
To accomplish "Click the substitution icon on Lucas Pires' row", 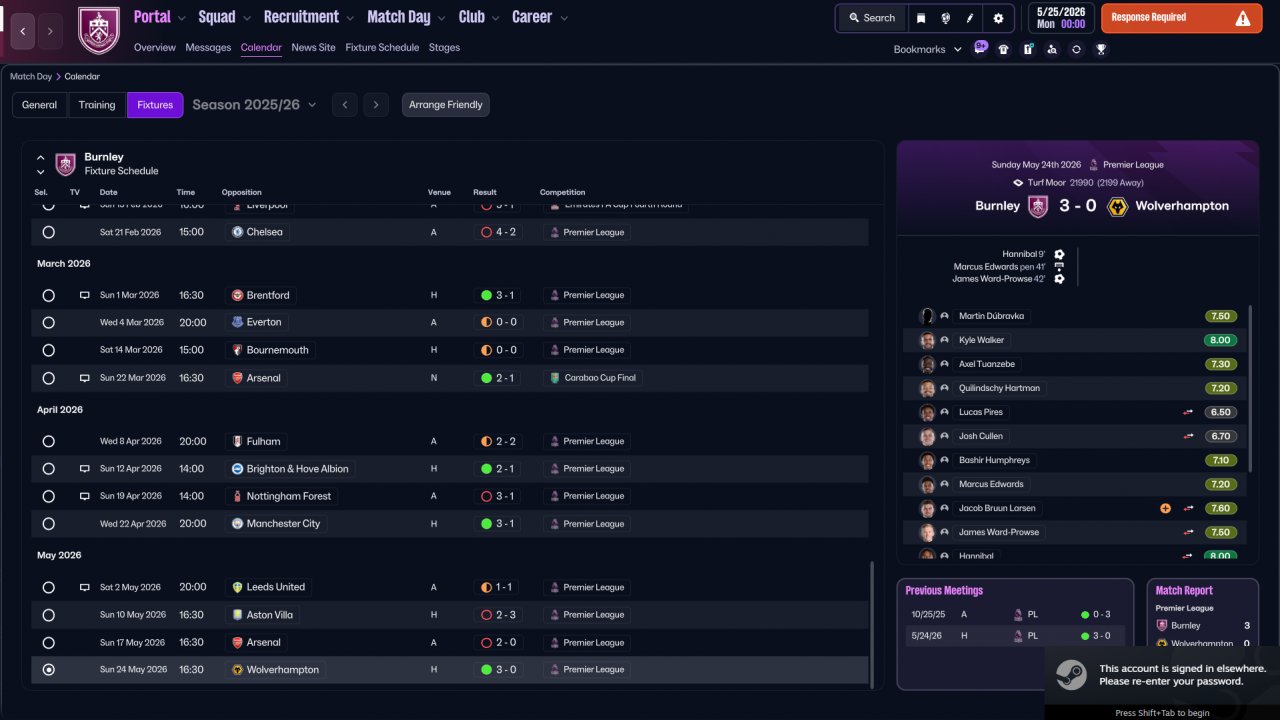I will coord(1188,412).
